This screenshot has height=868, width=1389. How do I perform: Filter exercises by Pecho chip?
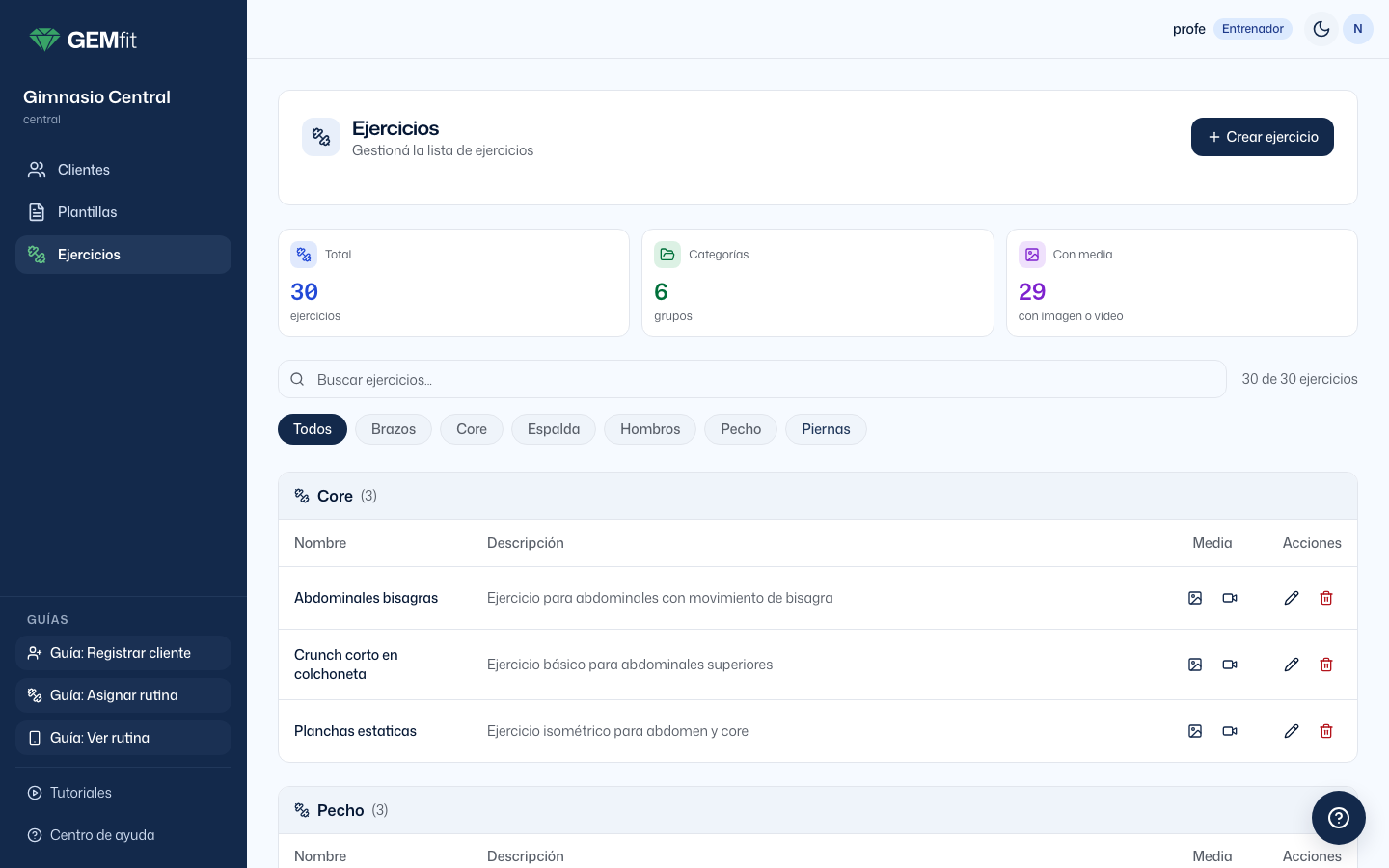pos(741,429)
